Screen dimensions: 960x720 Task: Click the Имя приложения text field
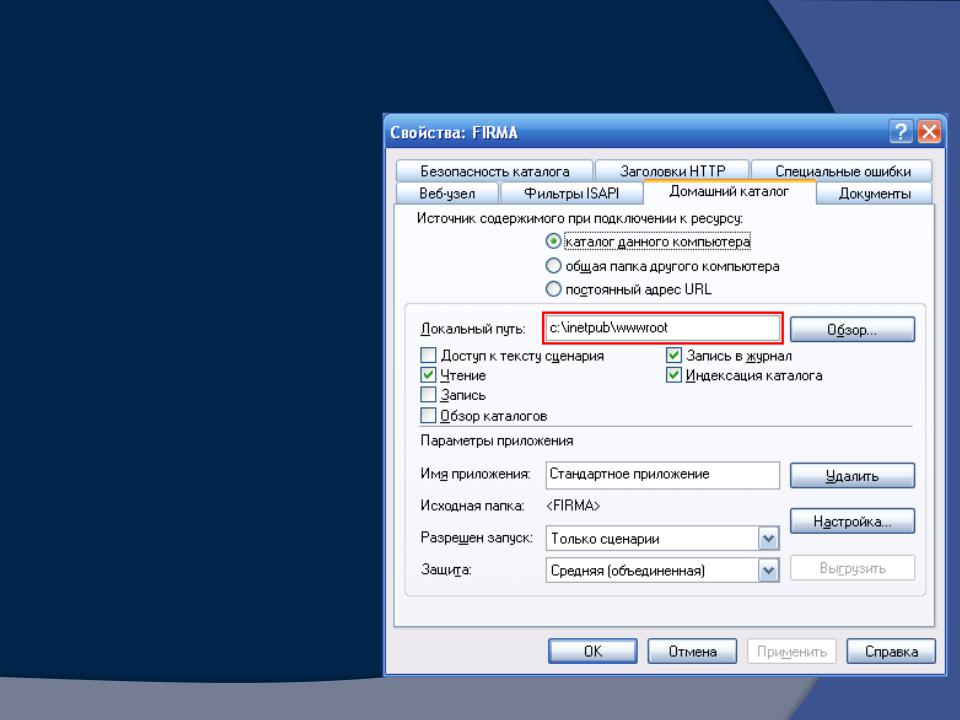coord(662,474)
